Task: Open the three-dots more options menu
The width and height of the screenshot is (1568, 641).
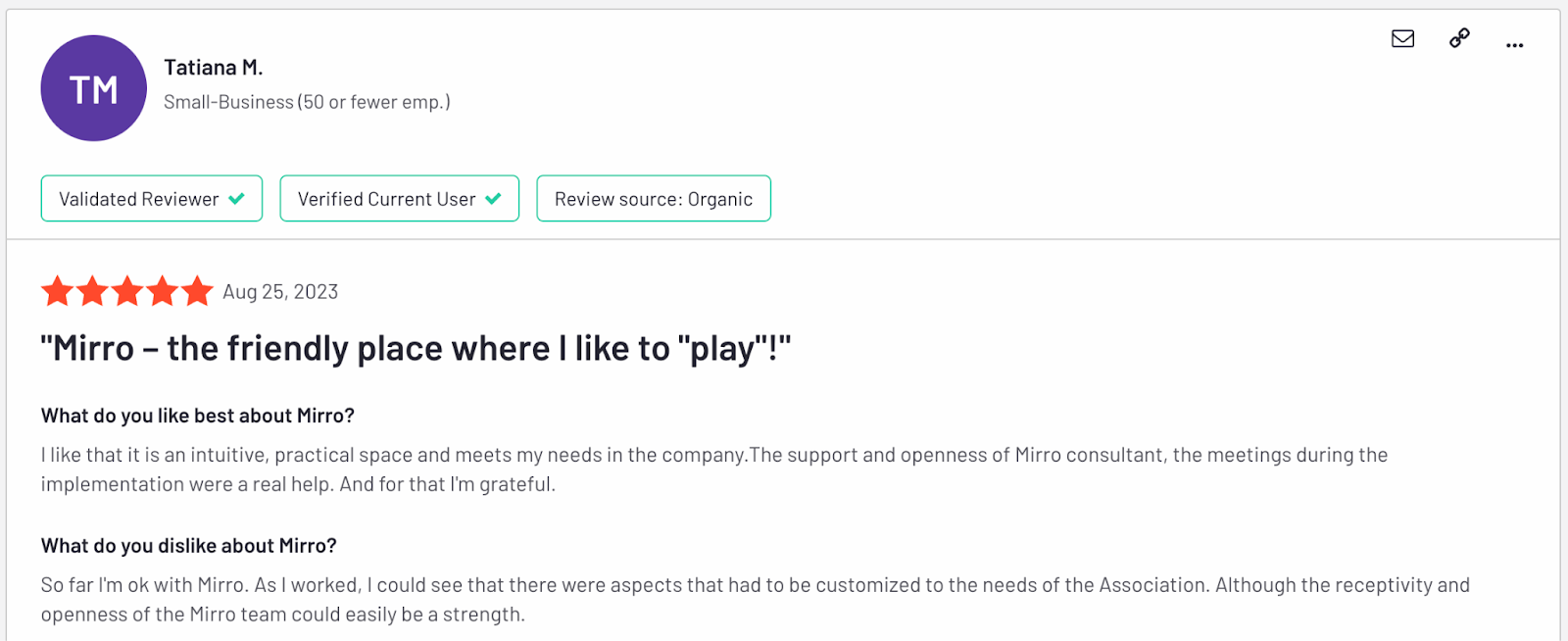Action: coord(1514,45)
